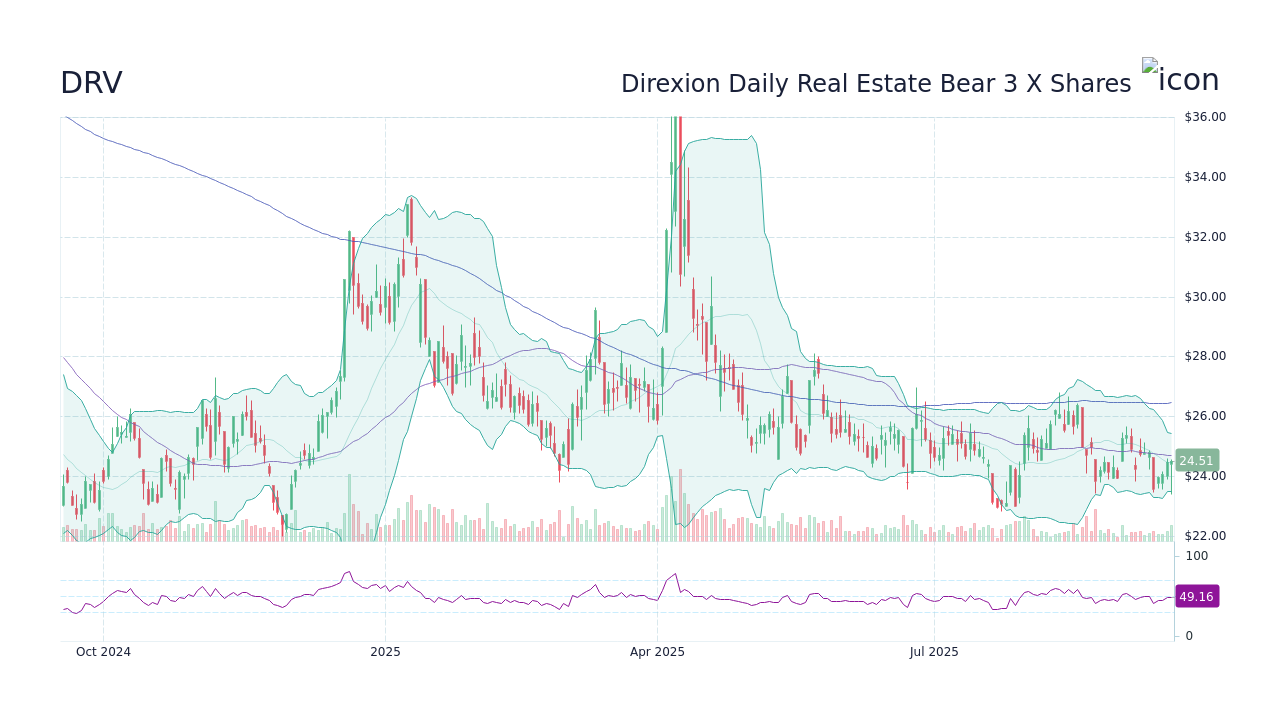1280x720 pixels.
Task: Click the Apr 2025 date axis label
Action: click(657, 652)
